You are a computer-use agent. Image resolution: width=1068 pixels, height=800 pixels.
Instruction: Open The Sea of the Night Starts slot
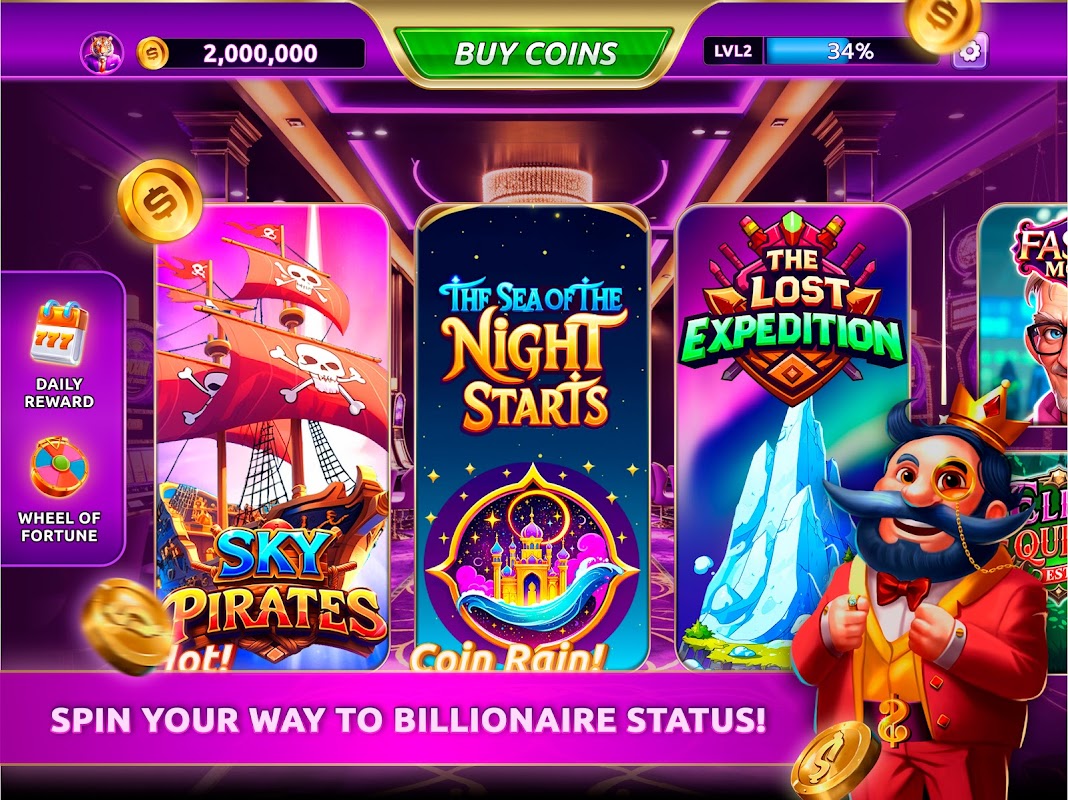click(x=531, y=436)
